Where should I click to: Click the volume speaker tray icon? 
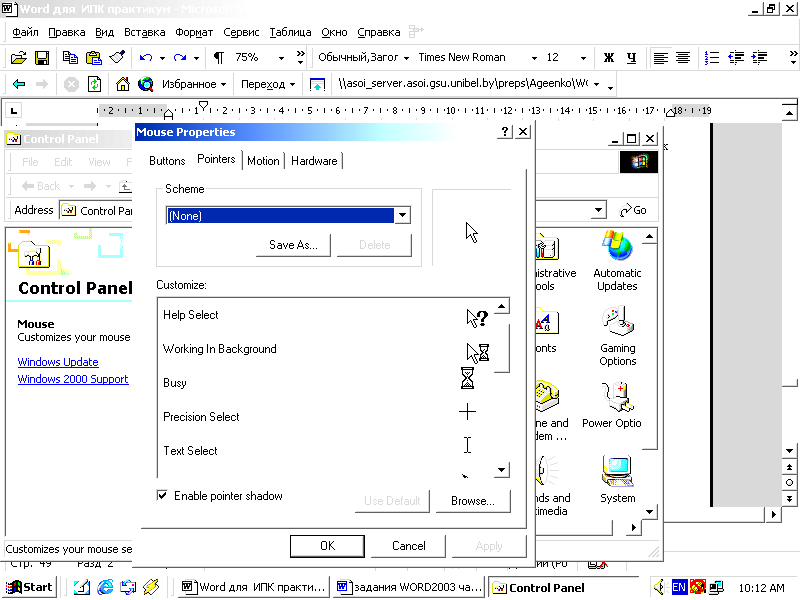click(x=659, y=587)
